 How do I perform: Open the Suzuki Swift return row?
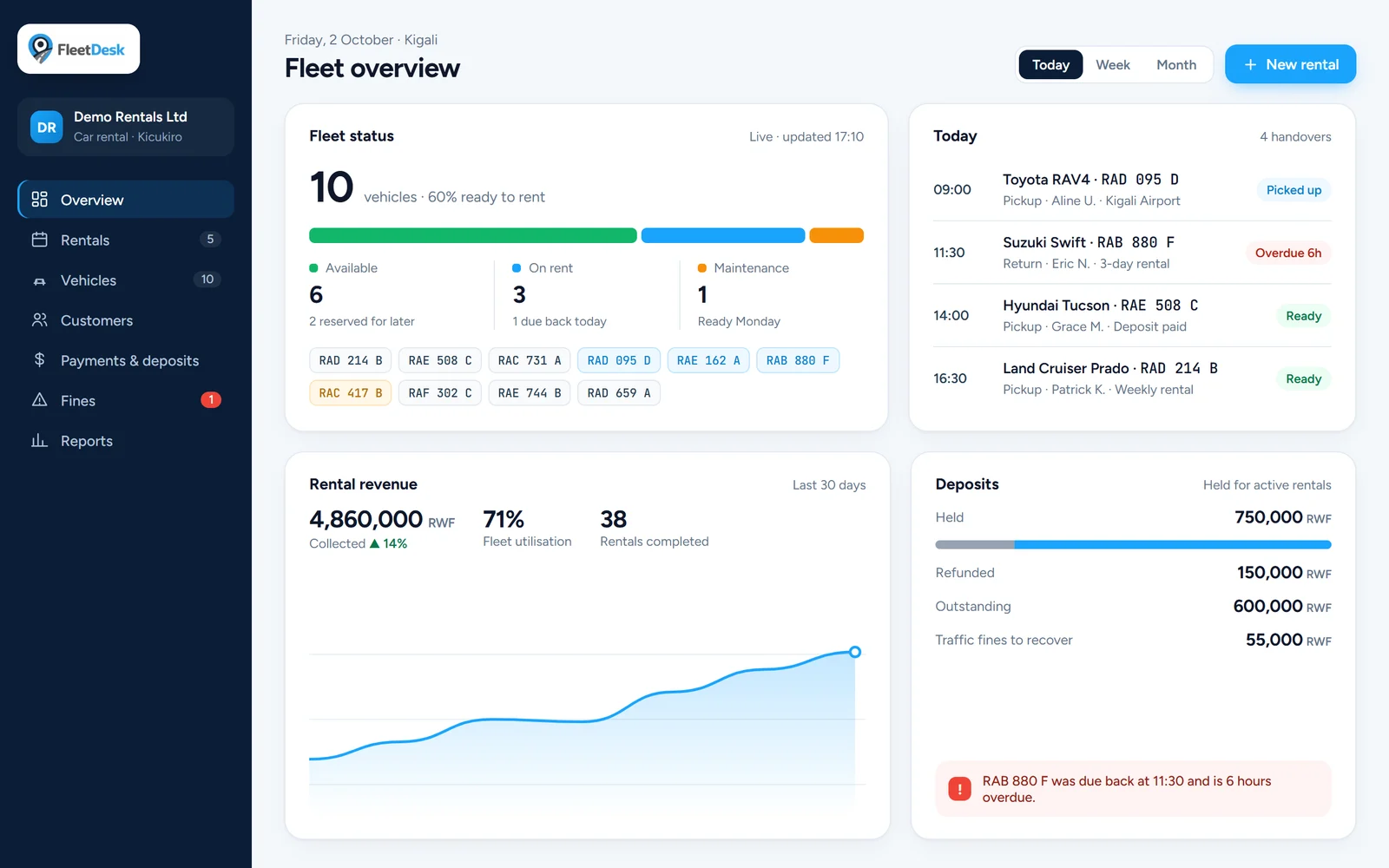coord(1132,253)
